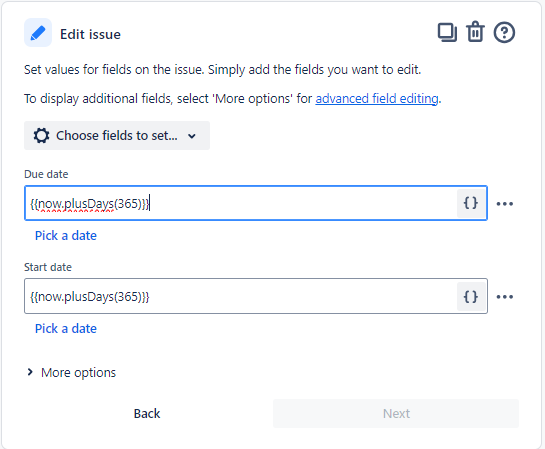The image size is (545, 449).
Task: Click Pick a date under Start date
Action: click(66, 329)
